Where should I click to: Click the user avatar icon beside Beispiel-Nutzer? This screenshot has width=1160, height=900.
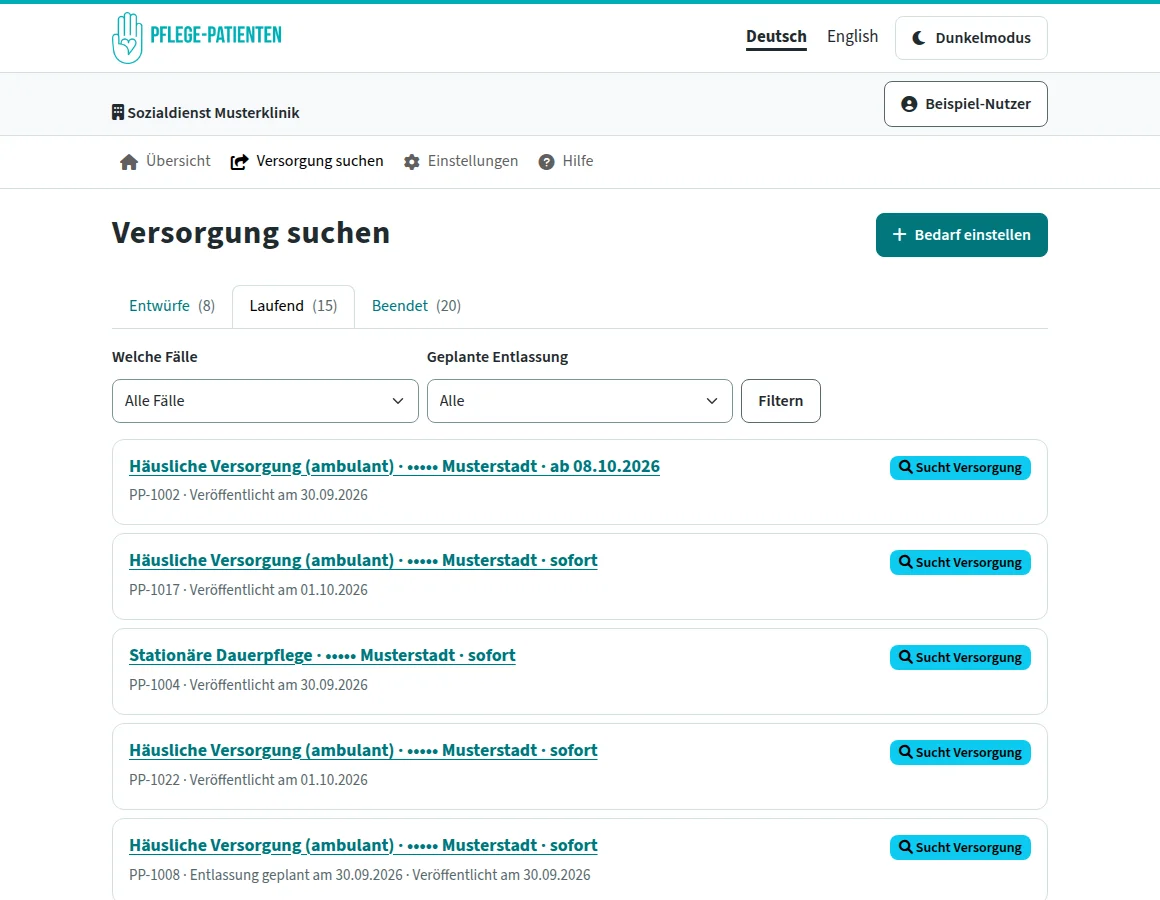pos(909,104)
